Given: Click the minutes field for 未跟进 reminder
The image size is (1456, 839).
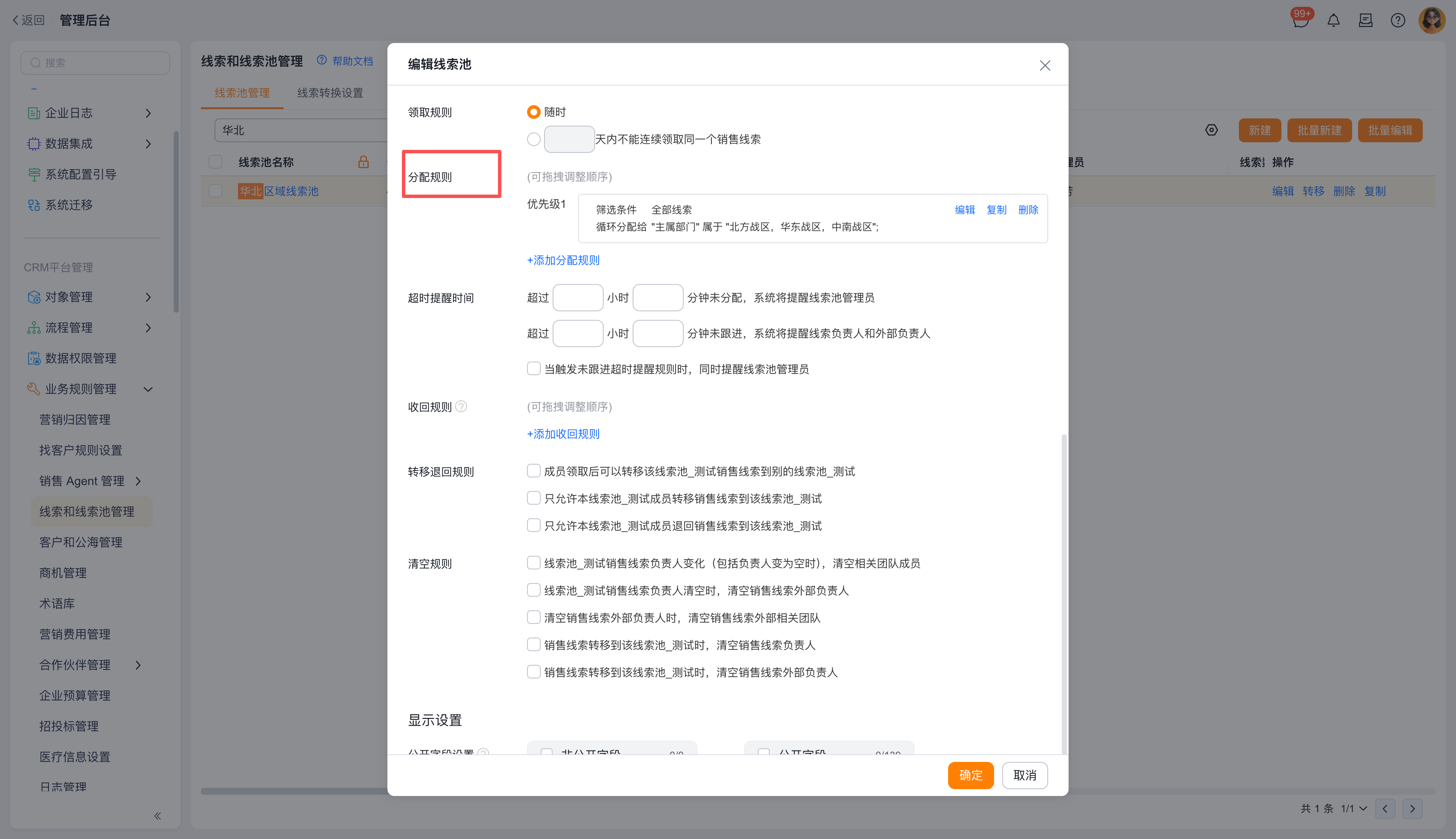Looking at the screenshot, I should point(658,333).
